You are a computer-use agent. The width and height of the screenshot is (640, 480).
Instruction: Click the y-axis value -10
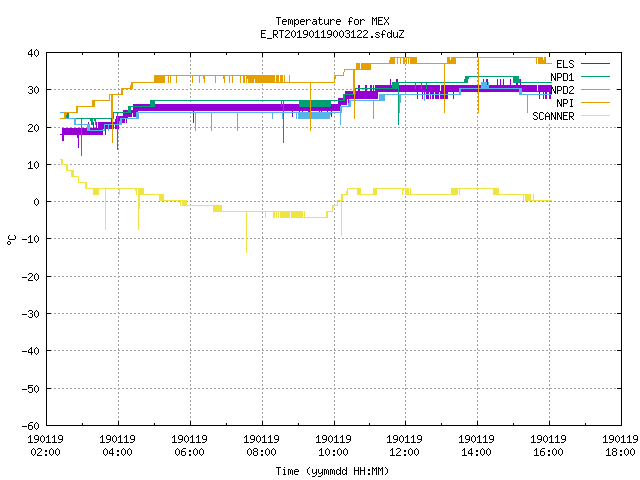click(x=30, y=239)
